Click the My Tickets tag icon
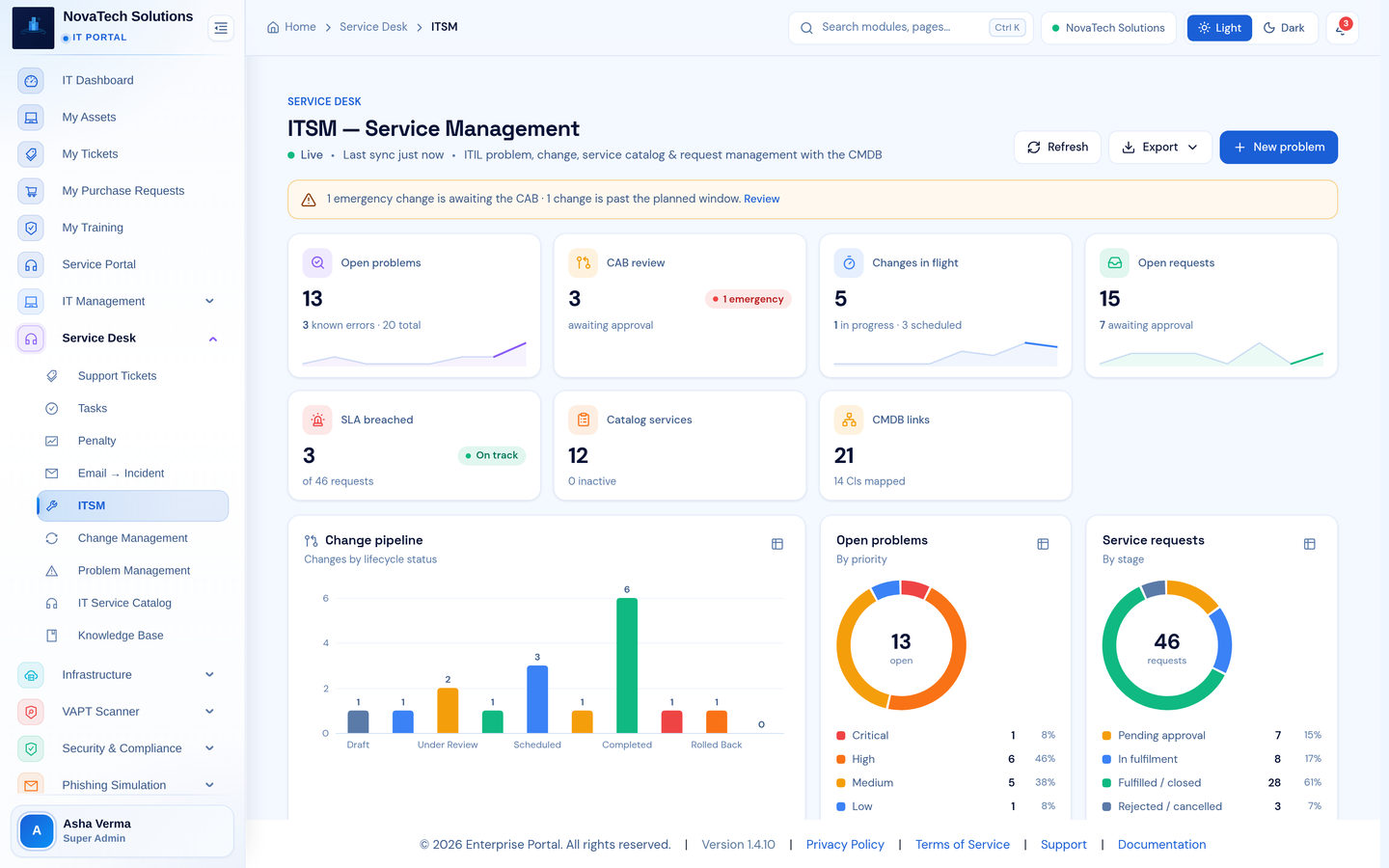Viewport: 1389px width, 868px height. 31,154
